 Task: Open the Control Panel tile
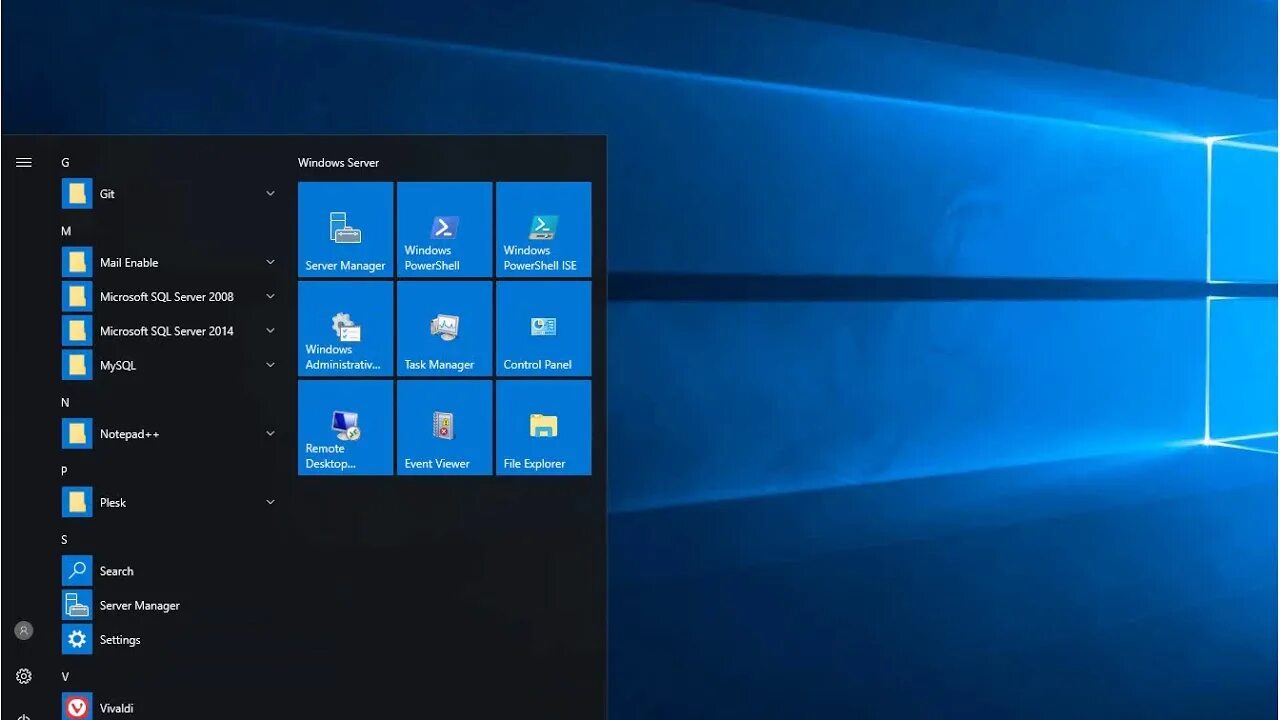[x=543, y=328]
